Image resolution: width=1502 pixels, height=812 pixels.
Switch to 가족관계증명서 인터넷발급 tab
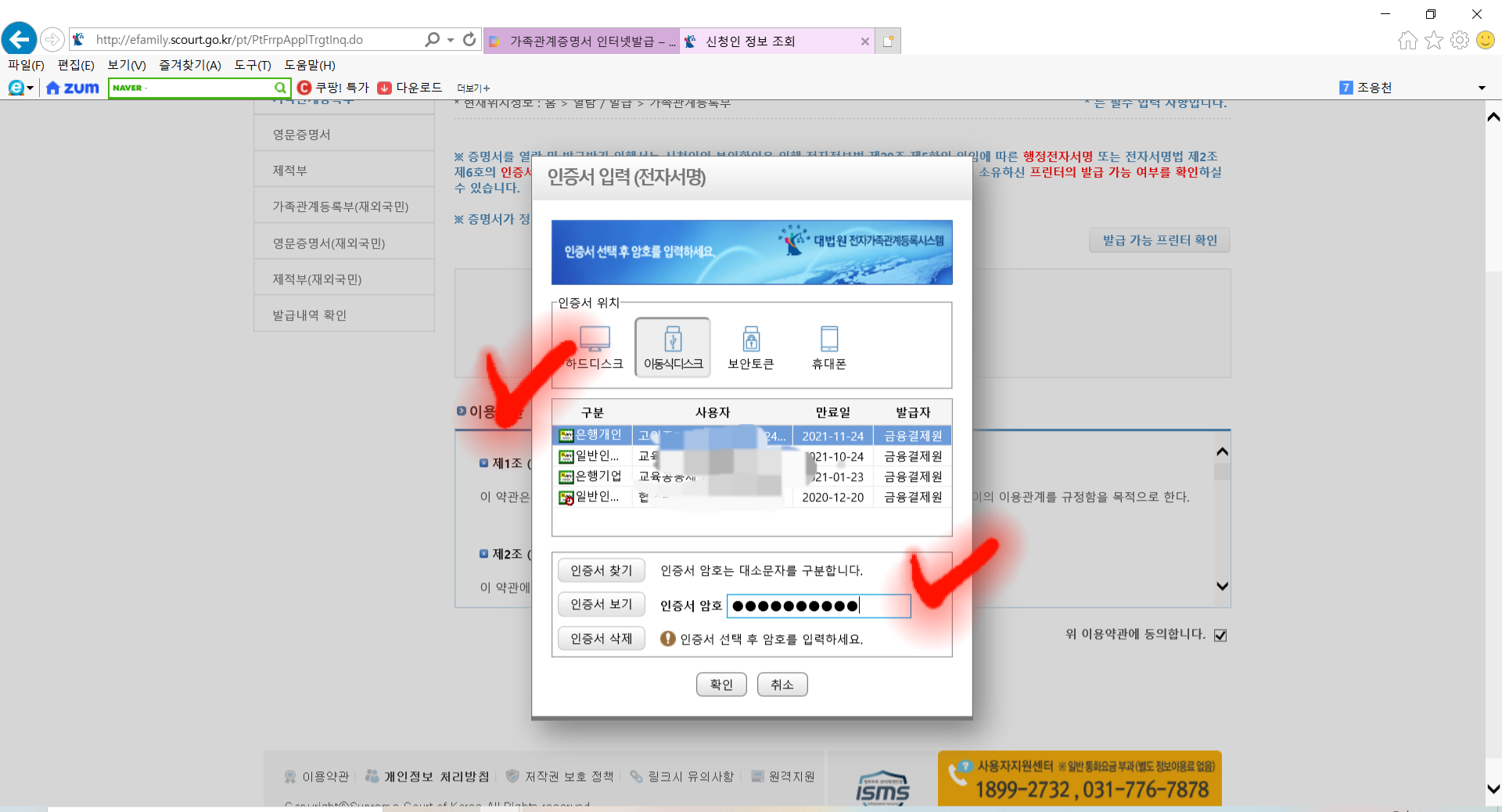click(581, 41)
